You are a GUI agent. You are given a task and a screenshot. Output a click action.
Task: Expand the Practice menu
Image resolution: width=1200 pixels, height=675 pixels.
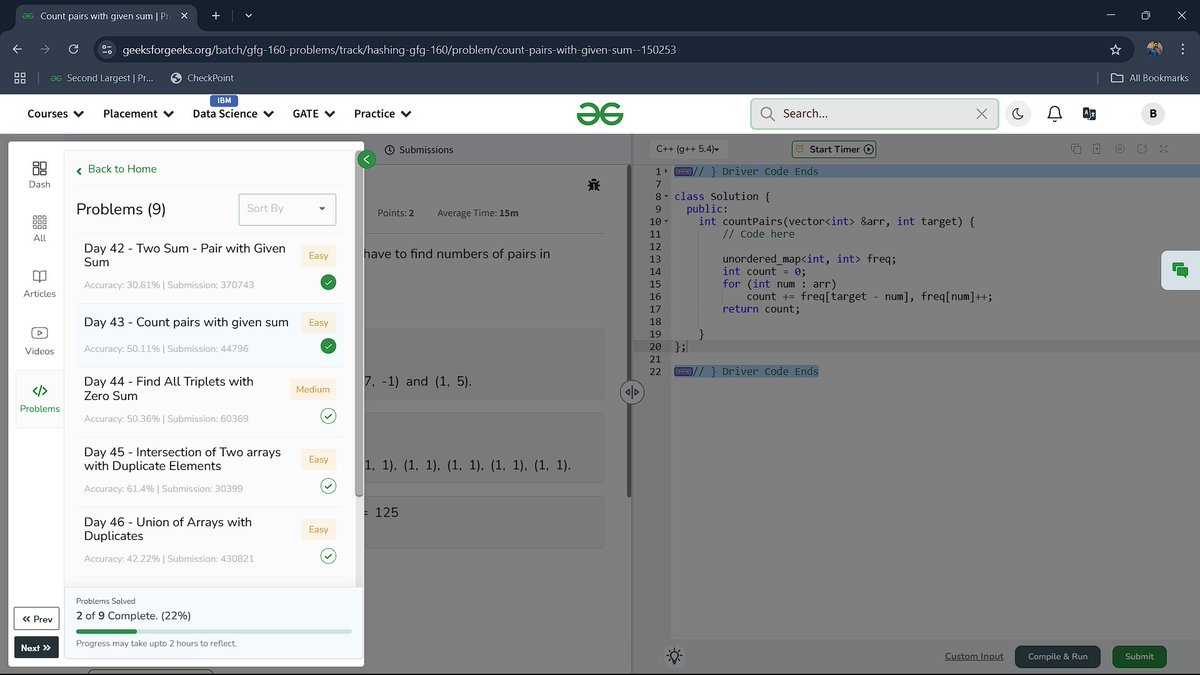(383, 114)
